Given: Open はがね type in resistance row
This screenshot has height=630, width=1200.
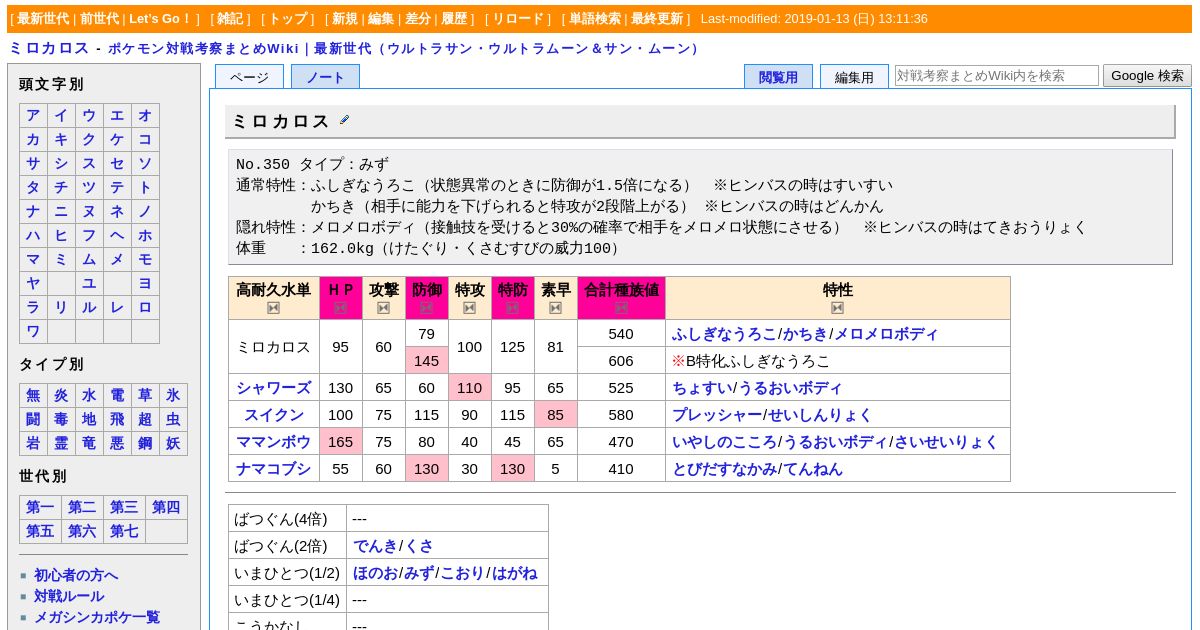Looking at the screenshot, I should 515,573.
